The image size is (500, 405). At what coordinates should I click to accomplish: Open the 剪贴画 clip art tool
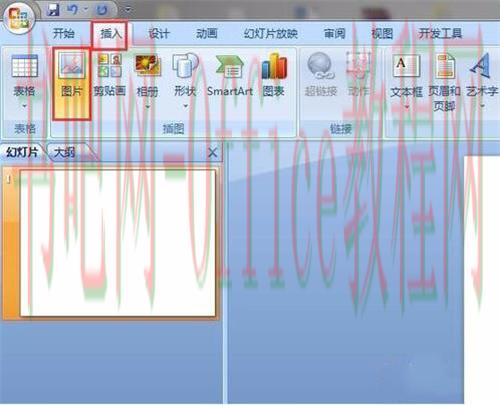109,76
